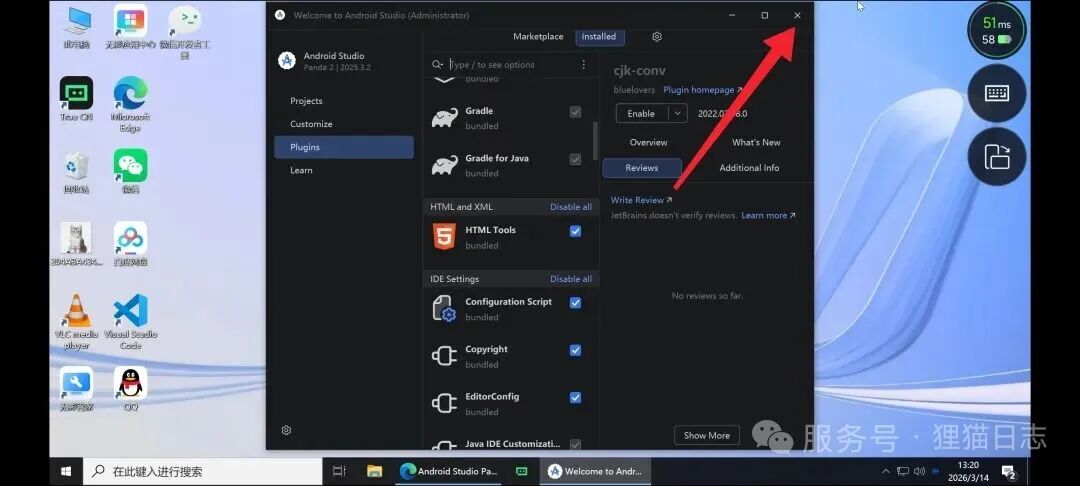Image resolution: width=1080 pixels, height=486 pixels.
Task: Select the Configuration Script plugin icon
Action: [x=444, y=308]
